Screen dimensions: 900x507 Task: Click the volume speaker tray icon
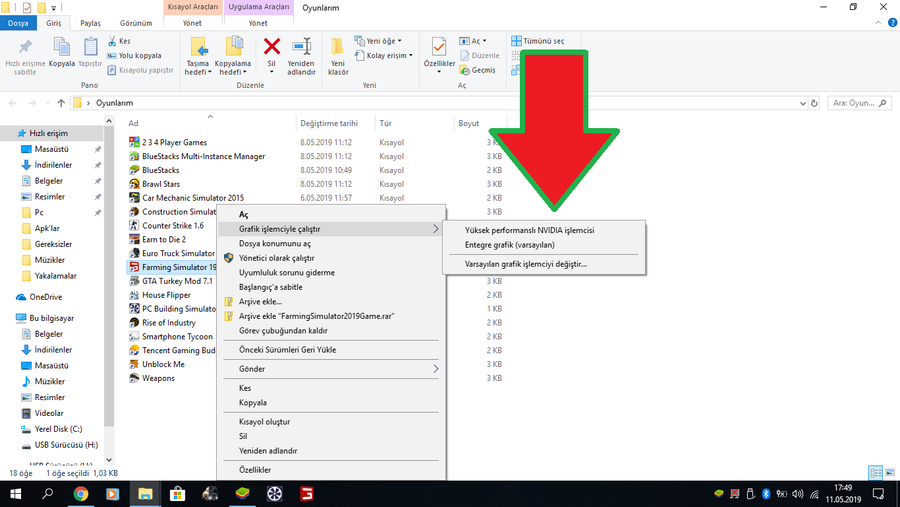click(798, 494)
